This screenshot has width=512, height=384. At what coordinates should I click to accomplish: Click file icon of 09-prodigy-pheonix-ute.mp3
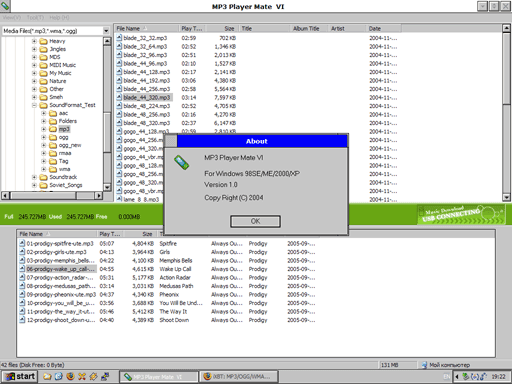click(22, 294)
